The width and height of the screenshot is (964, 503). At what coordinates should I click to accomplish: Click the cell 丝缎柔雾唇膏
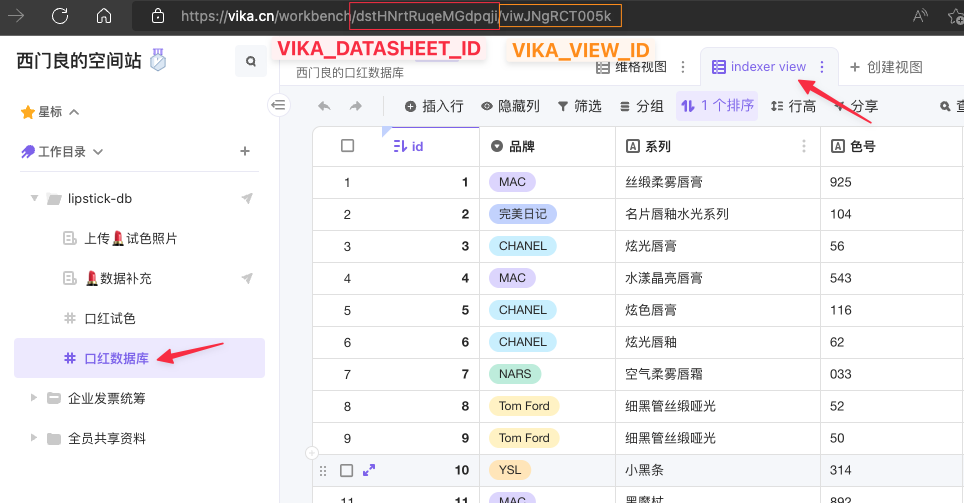(x=717, y=182)
